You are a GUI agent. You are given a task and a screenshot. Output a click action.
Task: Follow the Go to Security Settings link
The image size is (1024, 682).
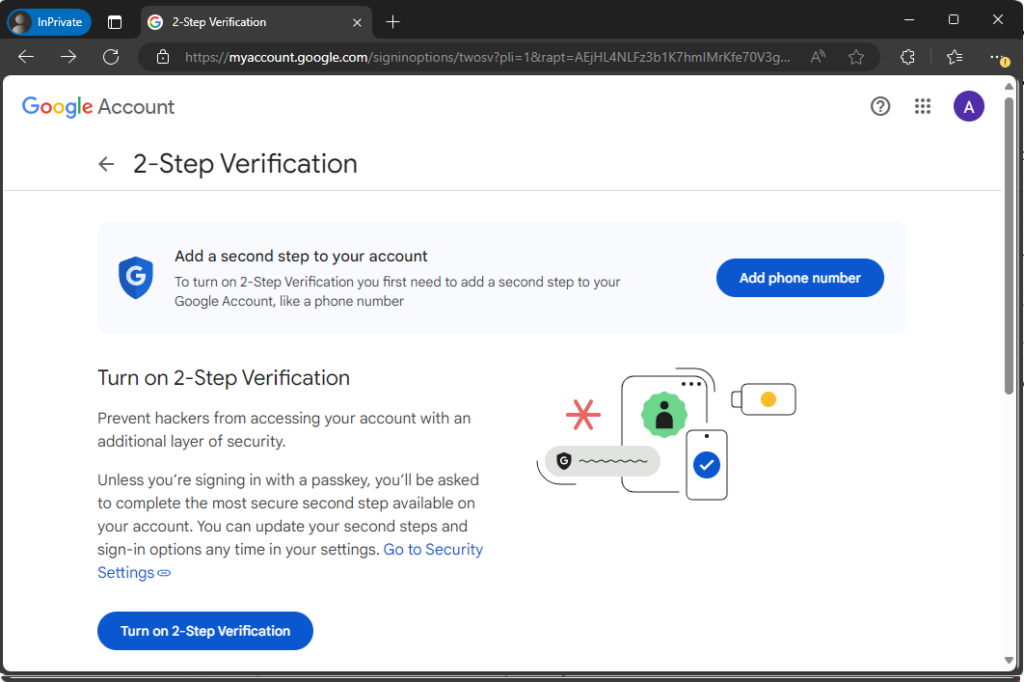point(432,550)
